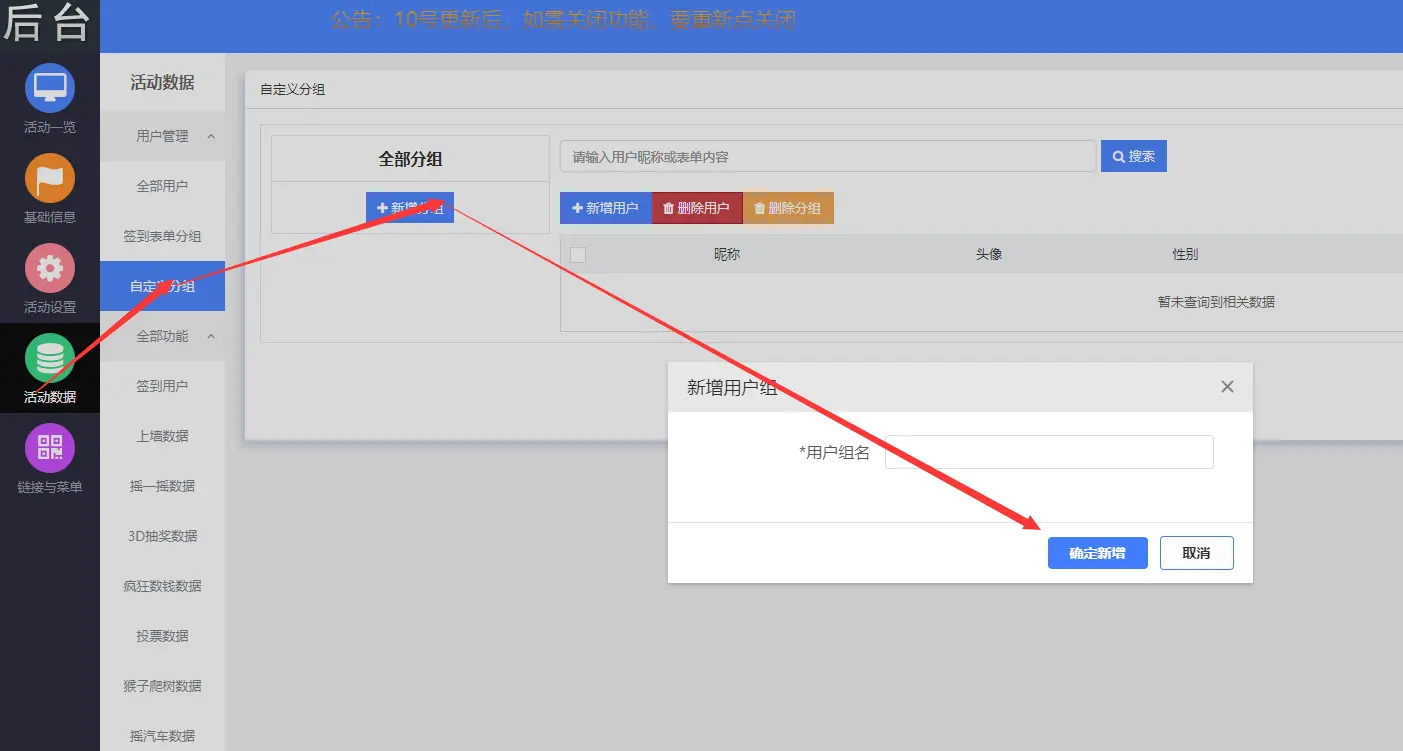
Task: Open 全部用户 in the side menu
Action: point(162,186)
